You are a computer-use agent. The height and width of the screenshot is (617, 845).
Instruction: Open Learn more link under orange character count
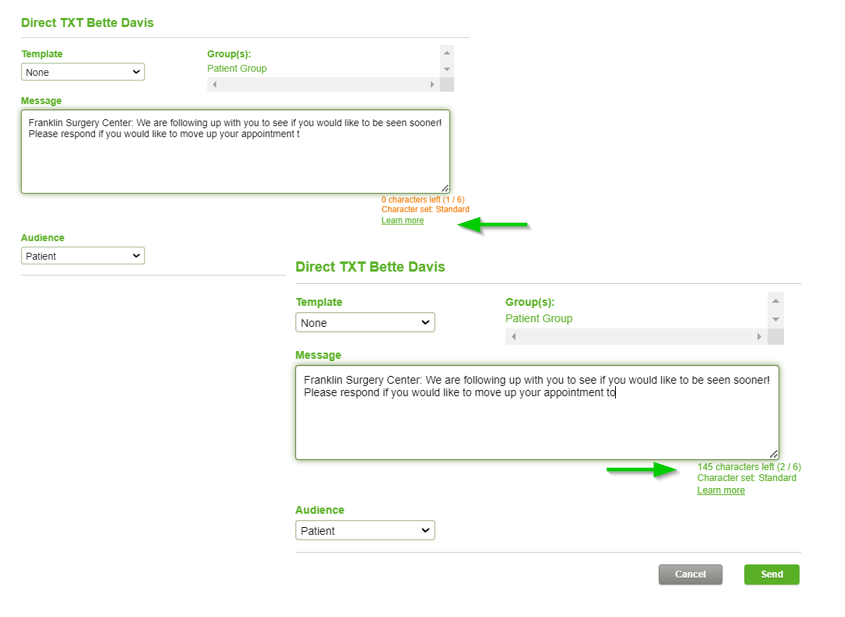pos(403,220)
